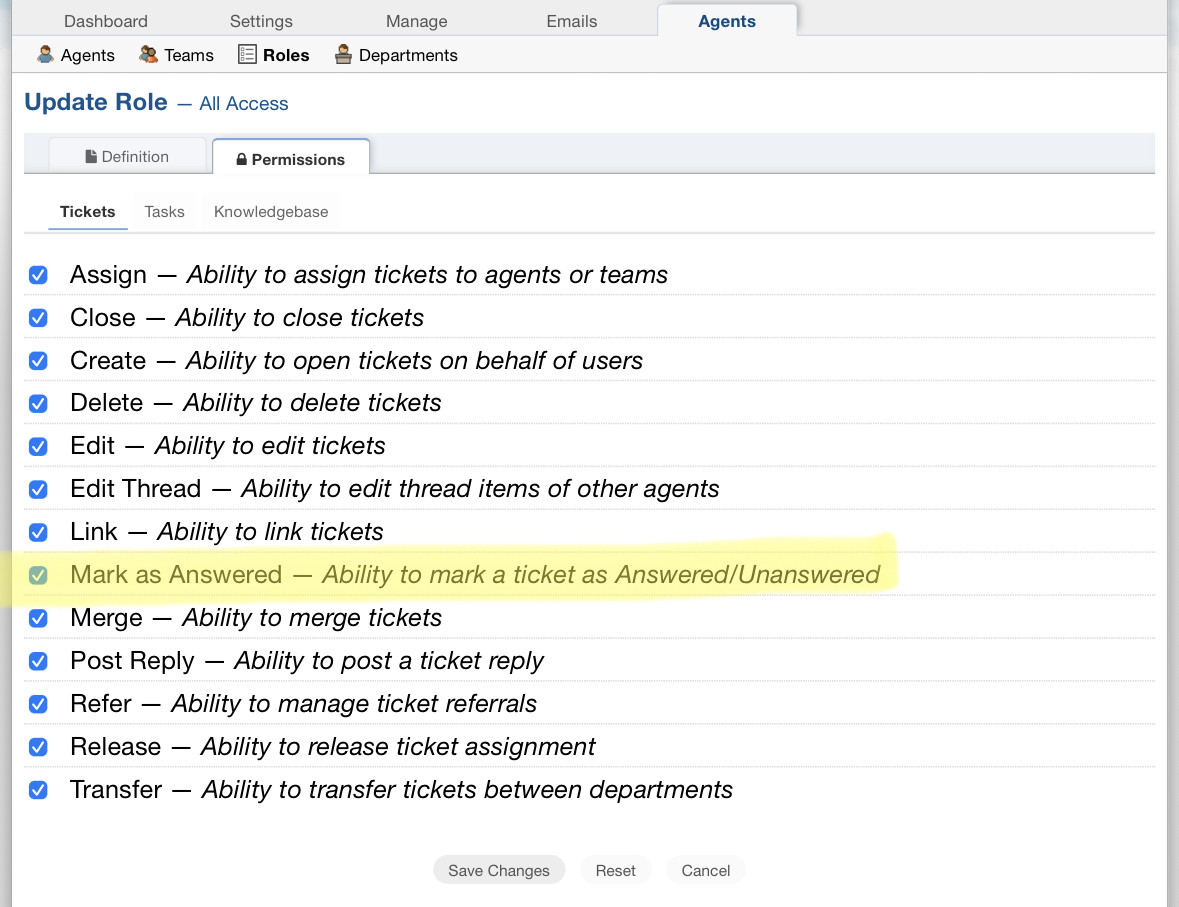Switch to the Tasks permissions tab

pos(164,212)
